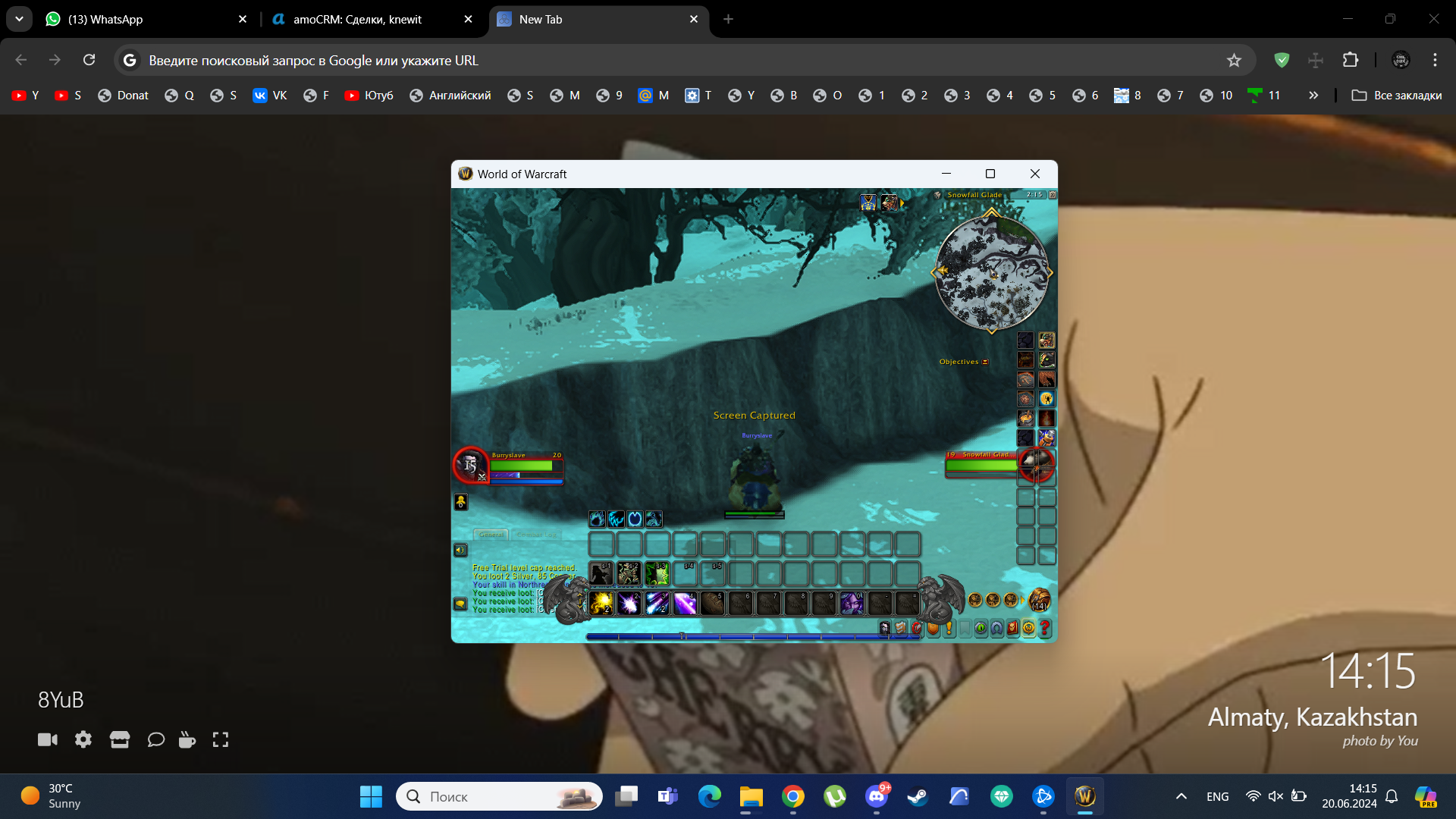This screenshot has width=1456, height=819.
Task: Open the chat bubble icon beside chat log
Action: (460, 604)
